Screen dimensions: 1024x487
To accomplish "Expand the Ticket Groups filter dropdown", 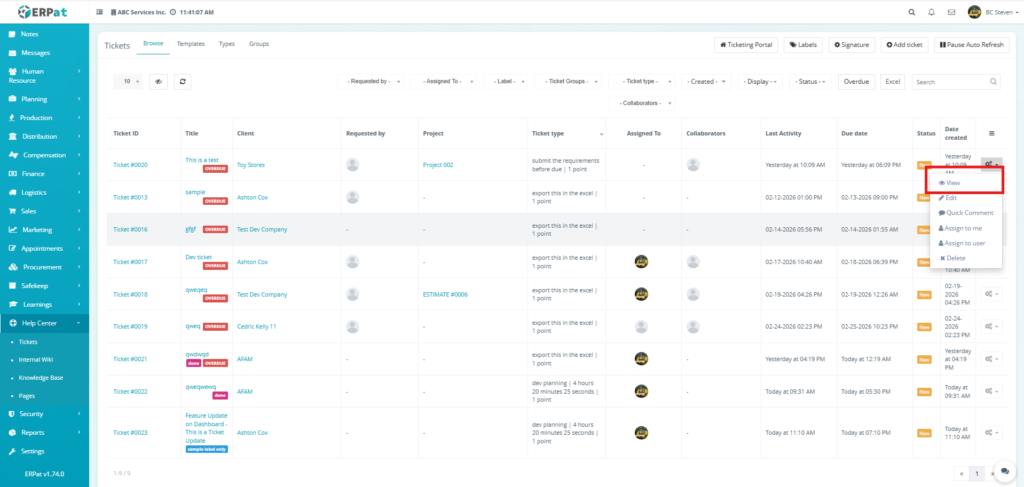I will pos(570,82).
